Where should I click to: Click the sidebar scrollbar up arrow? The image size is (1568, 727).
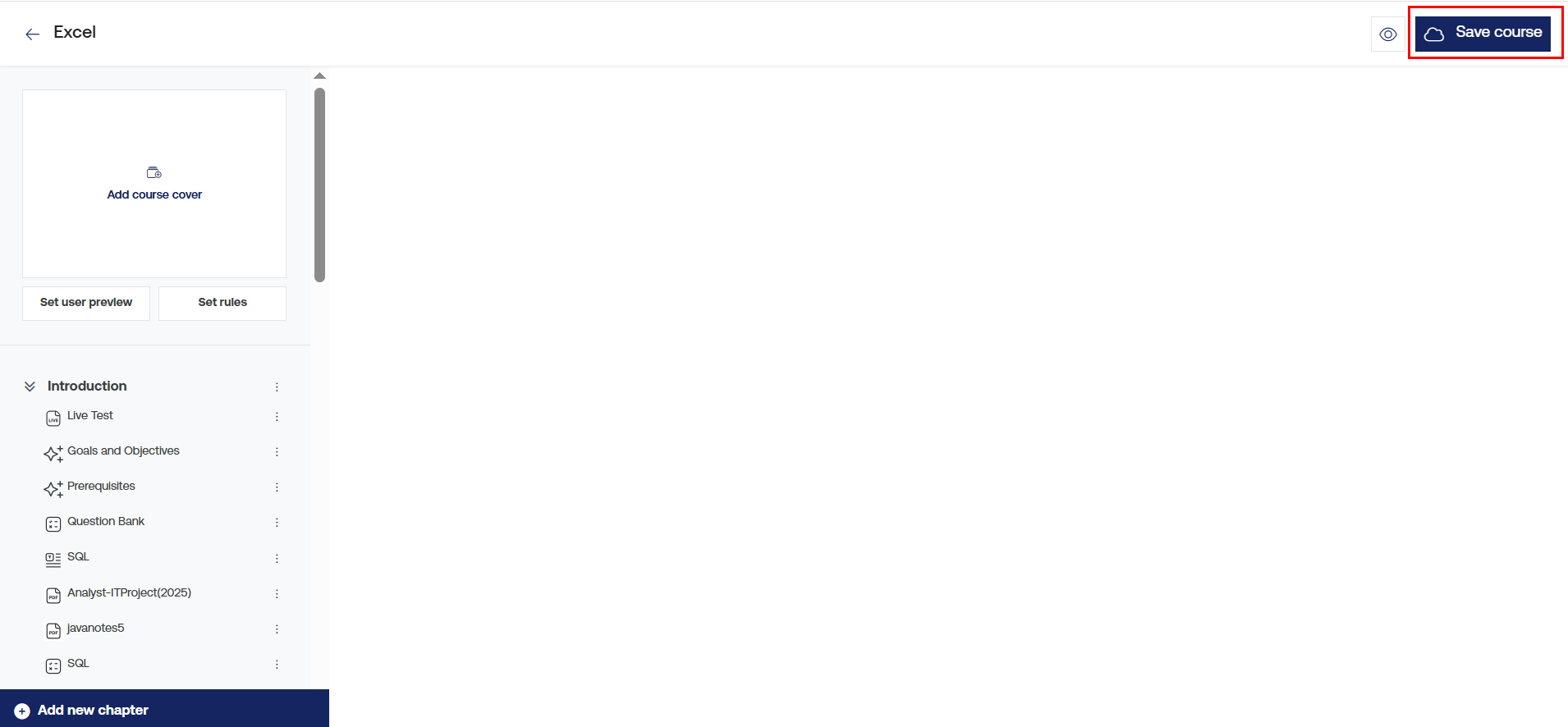(320, 75)
